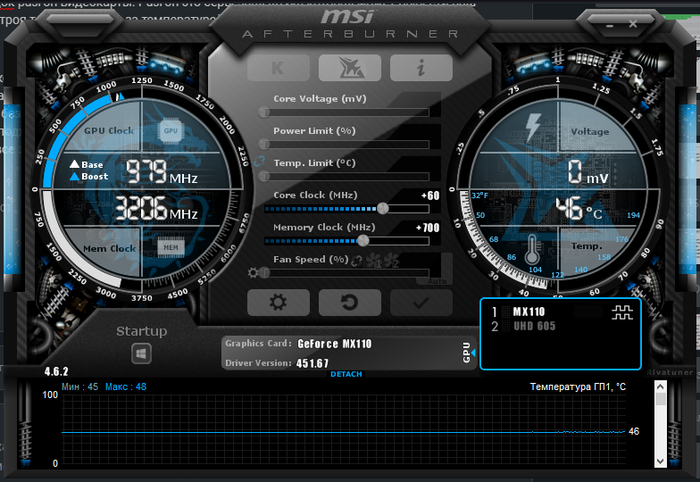The image size is (700, 482).
Task: Click the Core Clock slider handle
Action: [382, 208]
